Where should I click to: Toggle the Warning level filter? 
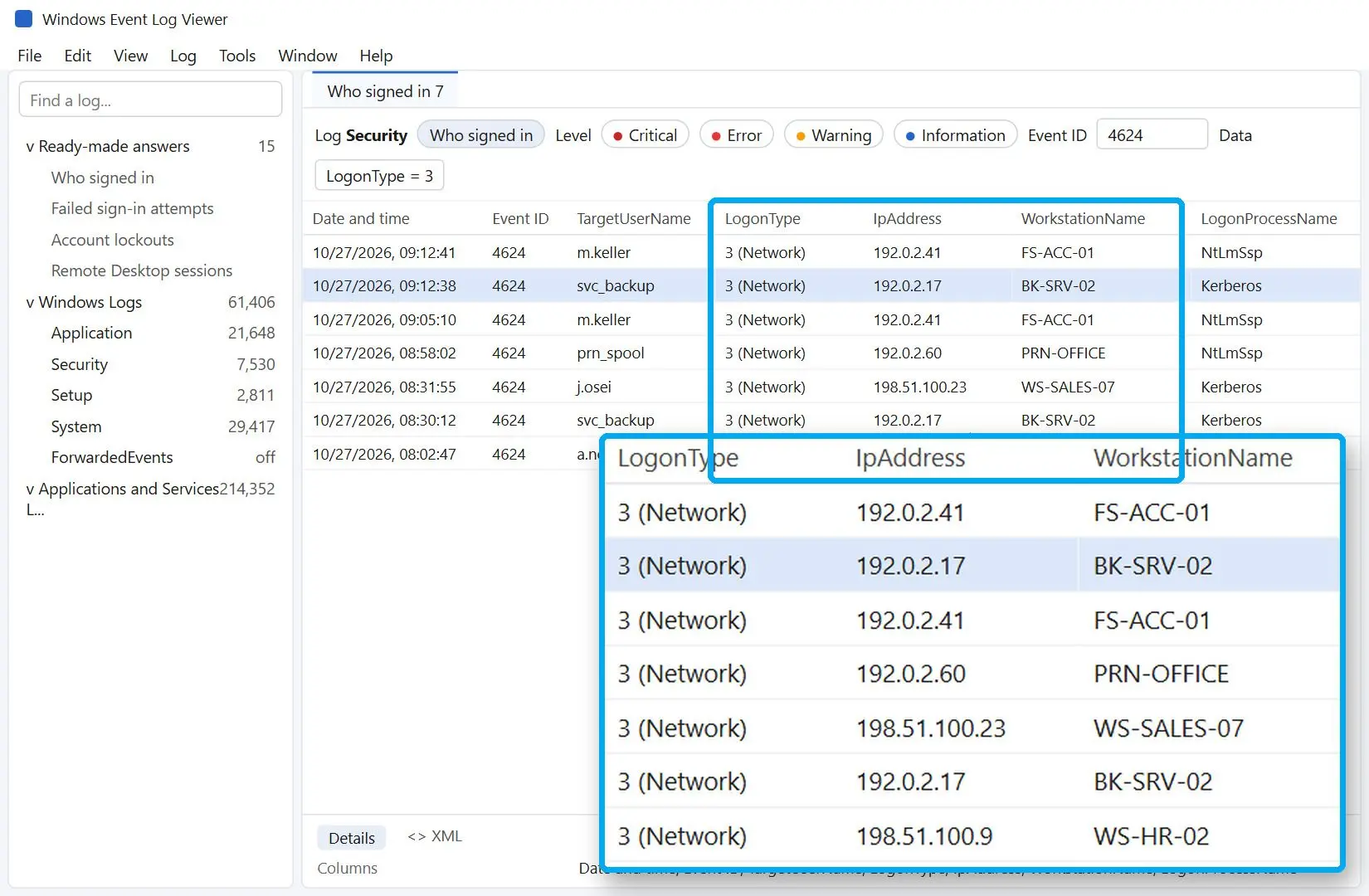[x=833, y=135]
